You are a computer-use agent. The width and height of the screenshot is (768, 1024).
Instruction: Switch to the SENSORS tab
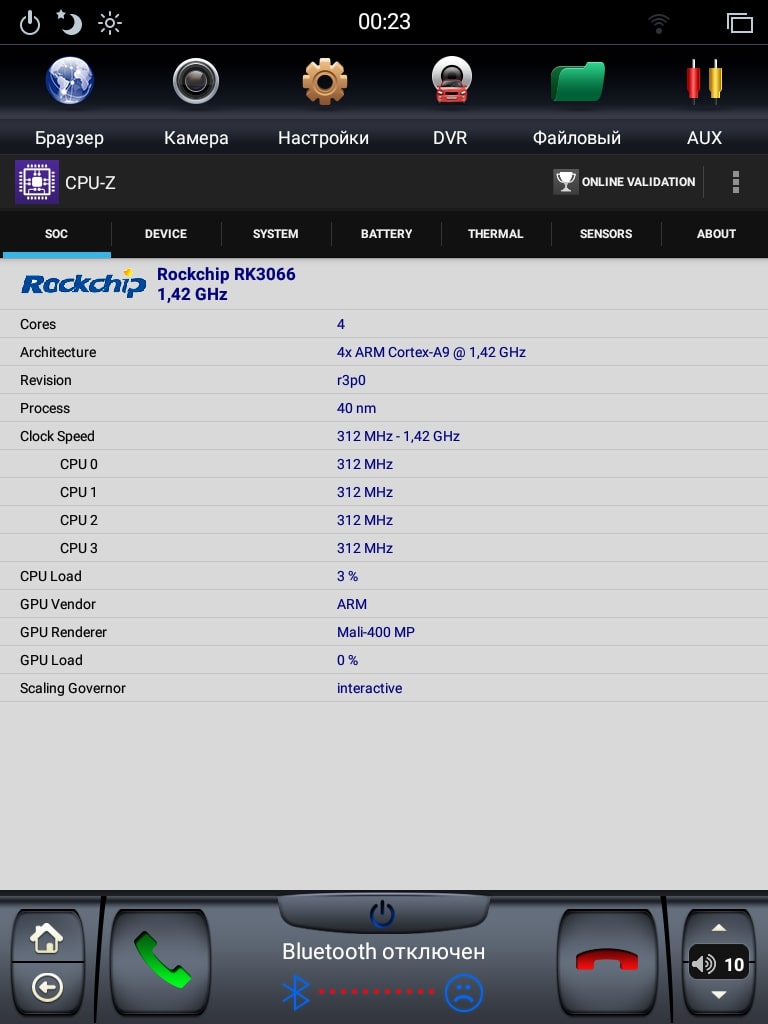[606, 234]
